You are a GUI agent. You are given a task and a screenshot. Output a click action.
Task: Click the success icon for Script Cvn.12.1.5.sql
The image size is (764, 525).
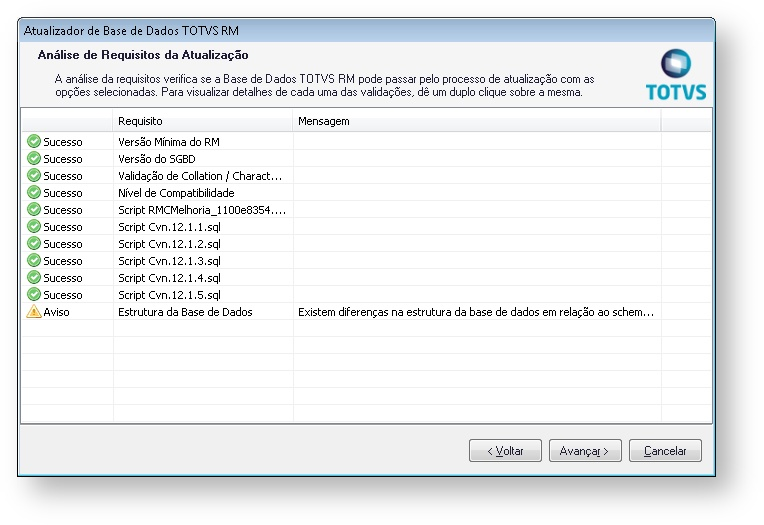click(34, 295)
